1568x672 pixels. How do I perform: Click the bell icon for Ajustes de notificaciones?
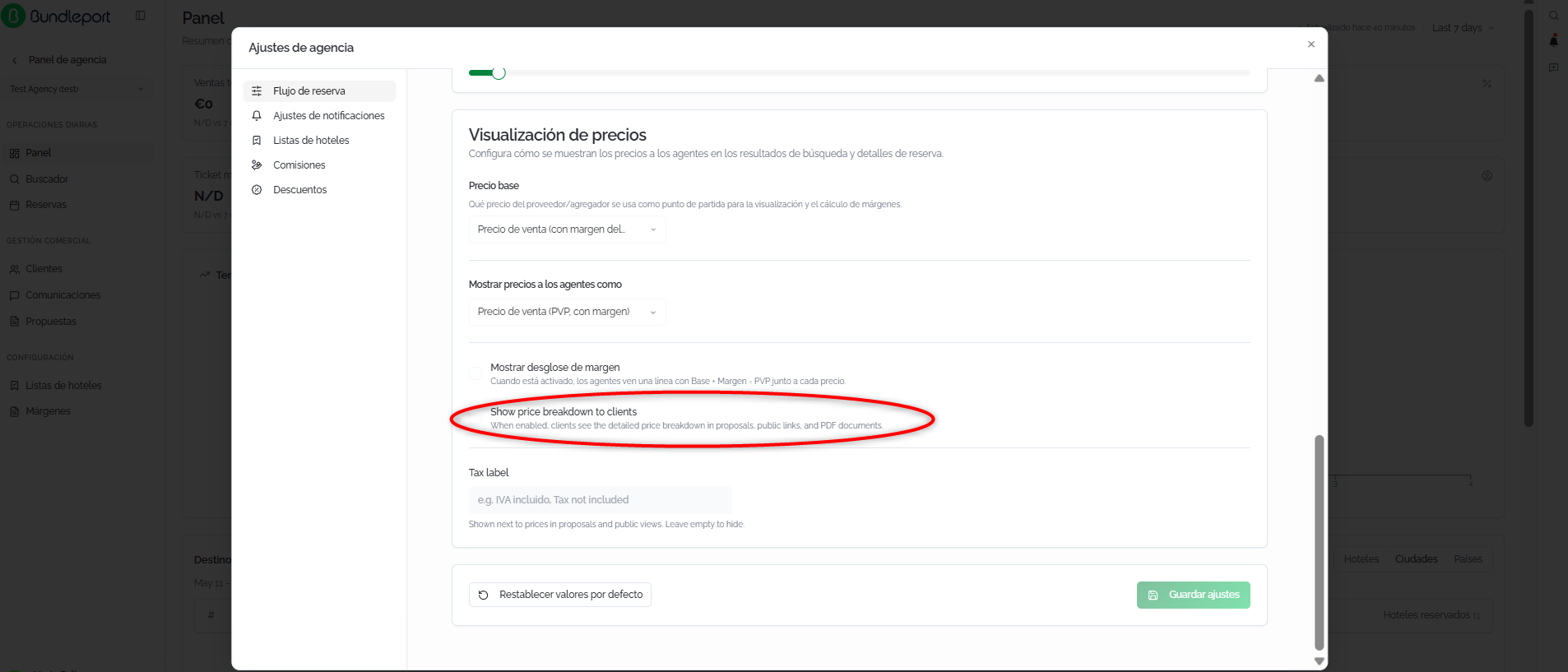pyautogui.click(x=257, y=116)
